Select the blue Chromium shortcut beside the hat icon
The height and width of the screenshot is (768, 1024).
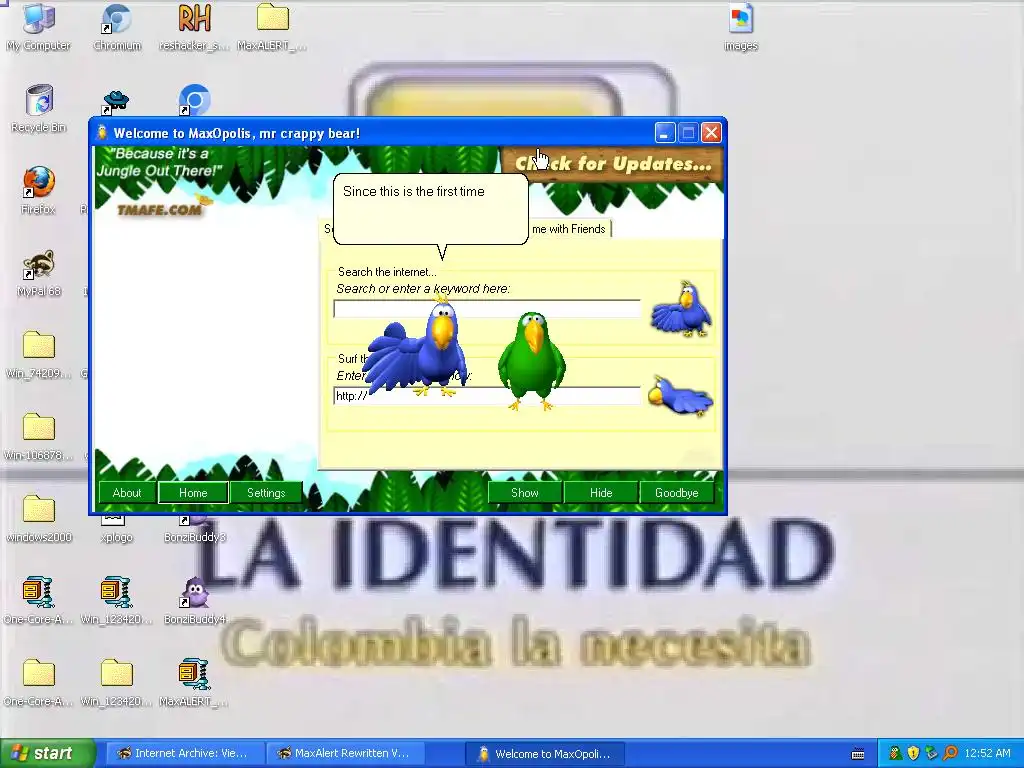[193, 101]
